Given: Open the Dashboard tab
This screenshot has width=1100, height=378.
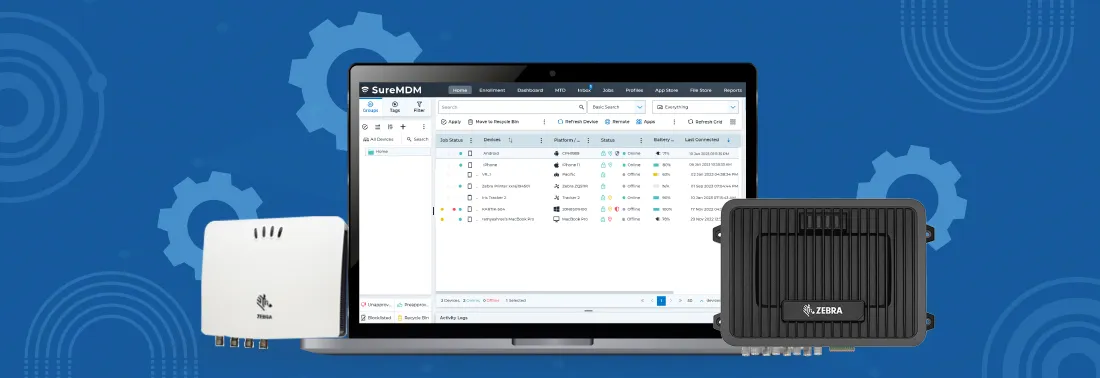Looking at the screenshot, I should [530, 90].
